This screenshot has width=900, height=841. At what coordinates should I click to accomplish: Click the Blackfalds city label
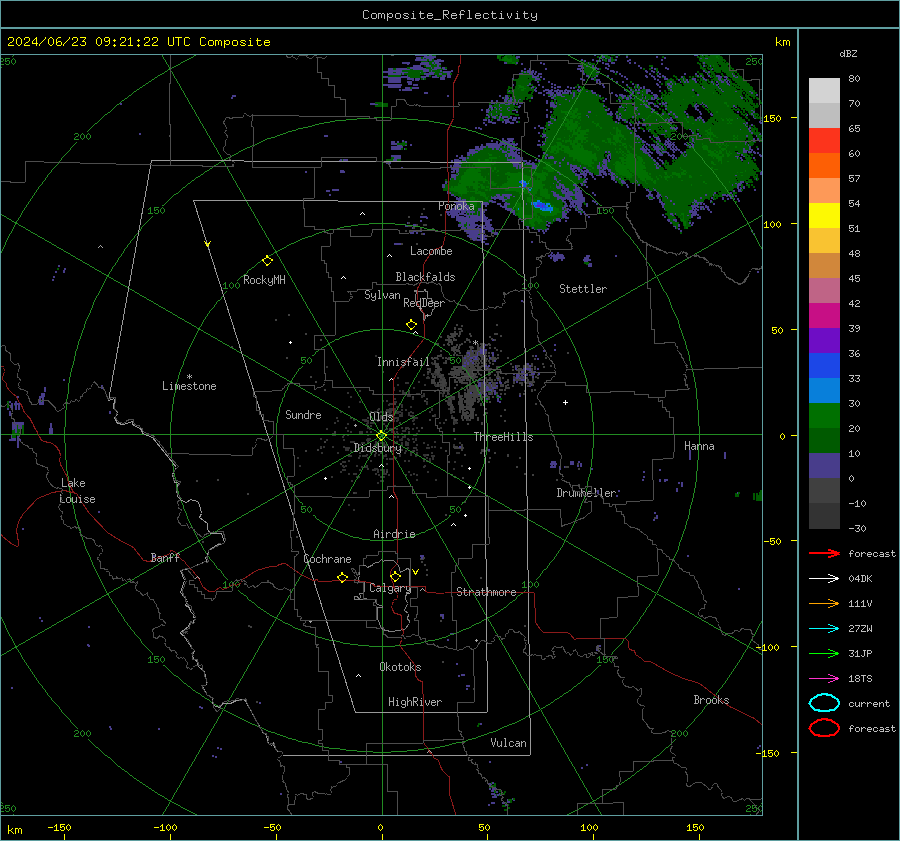pyautogui.click(x=425, y=277)
